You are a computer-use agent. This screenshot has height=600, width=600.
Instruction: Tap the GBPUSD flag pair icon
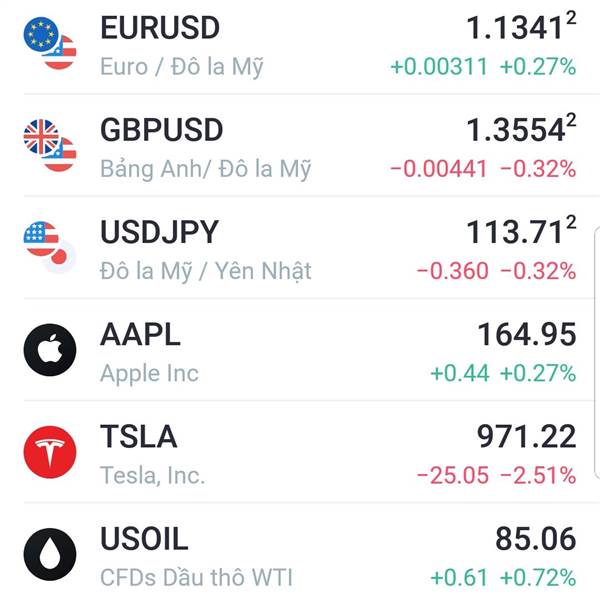pyautogui.click(x=50, y=145)
